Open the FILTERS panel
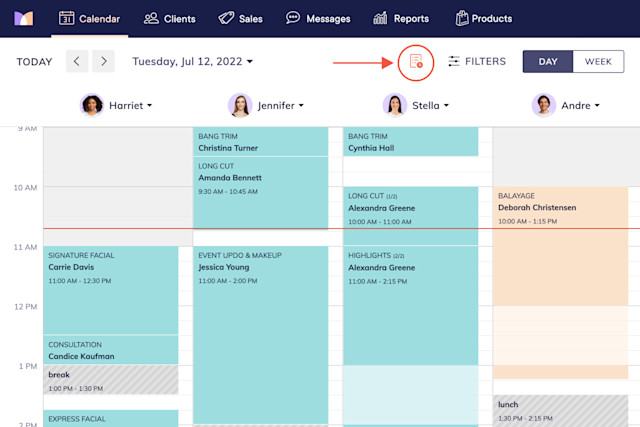 tap(477, 61)
